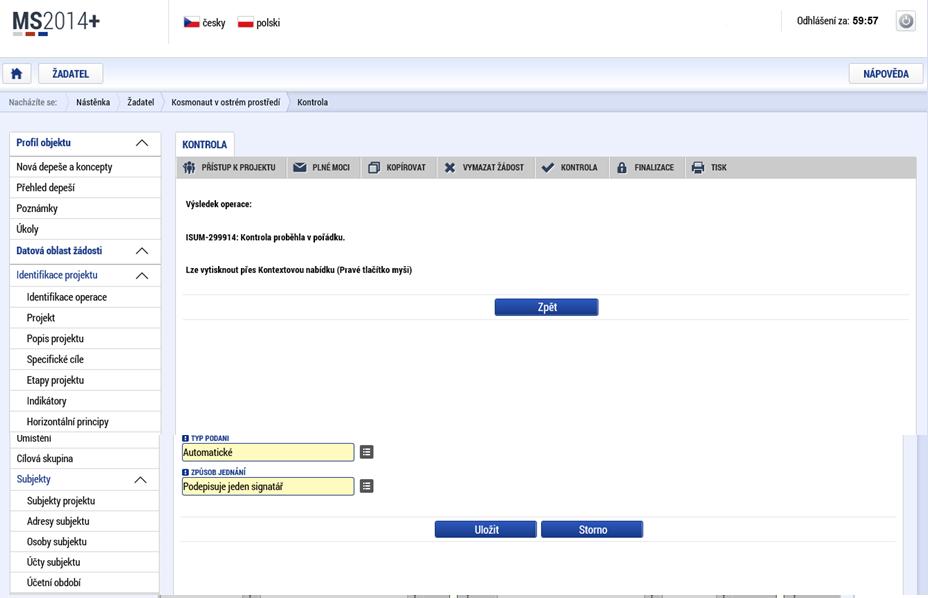Click Tisk print toolbar item

(709, 168)
